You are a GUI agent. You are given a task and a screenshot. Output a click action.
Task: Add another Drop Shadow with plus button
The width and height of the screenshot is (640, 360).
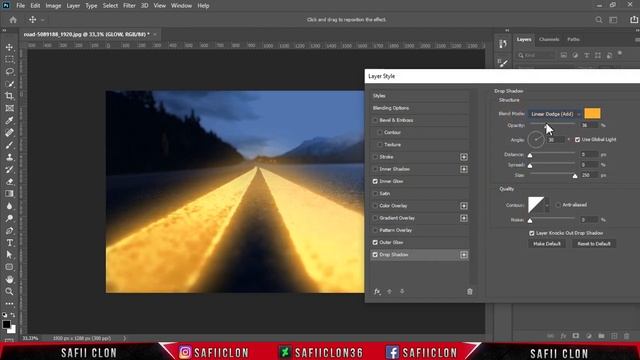464,255
